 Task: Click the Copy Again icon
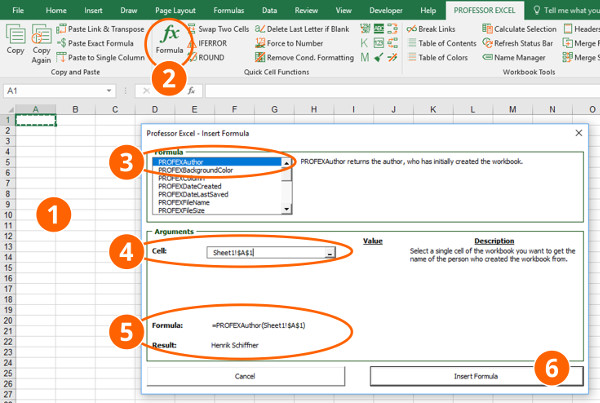41,44
